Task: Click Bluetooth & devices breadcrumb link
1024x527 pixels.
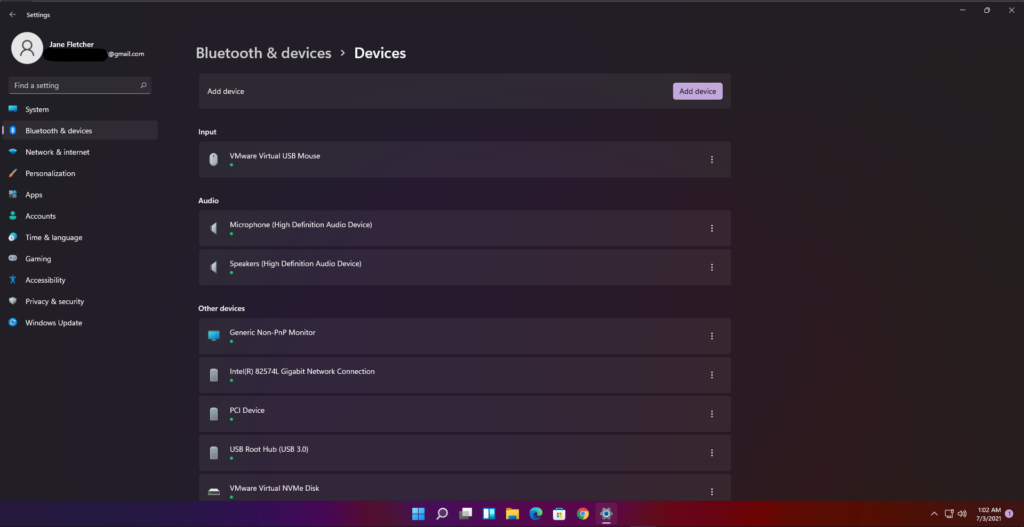Action: coord(264,53)
